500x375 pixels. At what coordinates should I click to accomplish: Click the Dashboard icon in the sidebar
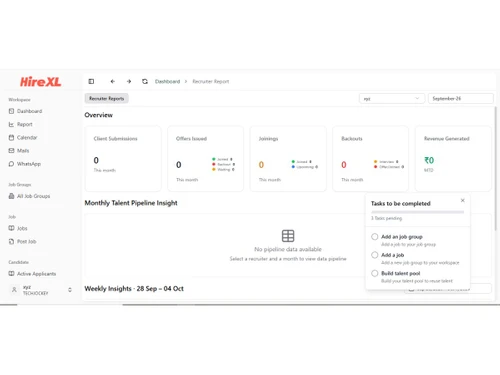[x=11, y=111]
